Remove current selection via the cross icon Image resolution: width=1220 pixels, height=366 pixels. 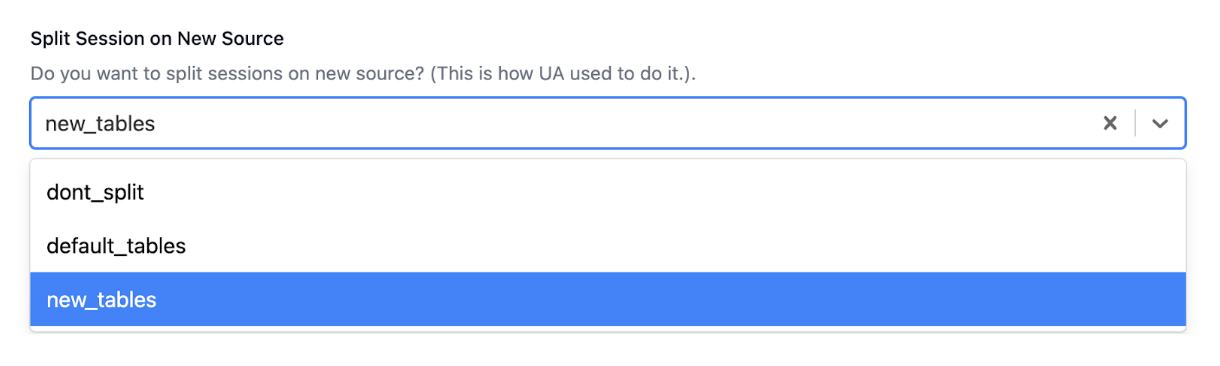tap(1110, 123)
